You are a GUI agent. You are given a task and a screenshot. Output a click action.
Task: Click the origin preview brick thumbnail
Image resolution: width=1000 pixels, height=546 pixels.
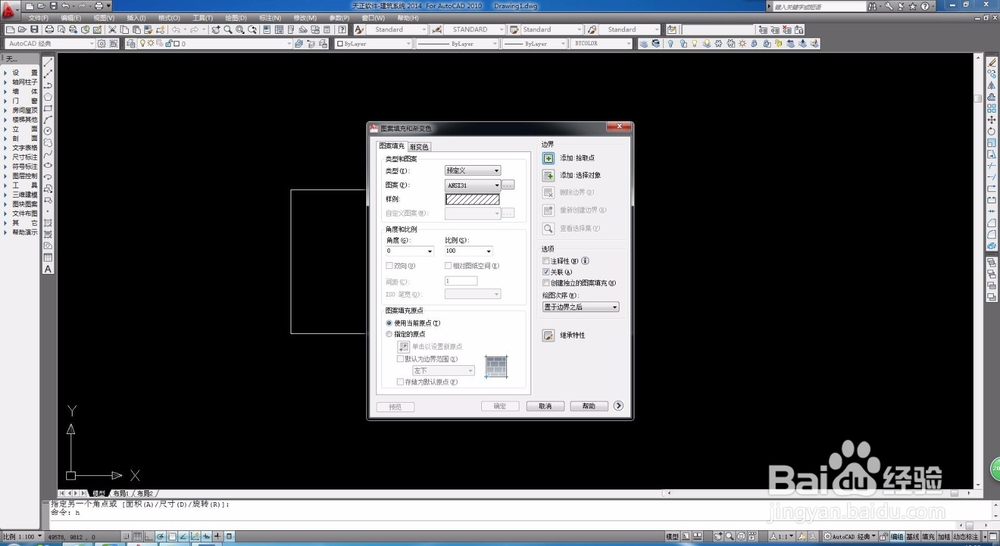[x=496, y=367]
